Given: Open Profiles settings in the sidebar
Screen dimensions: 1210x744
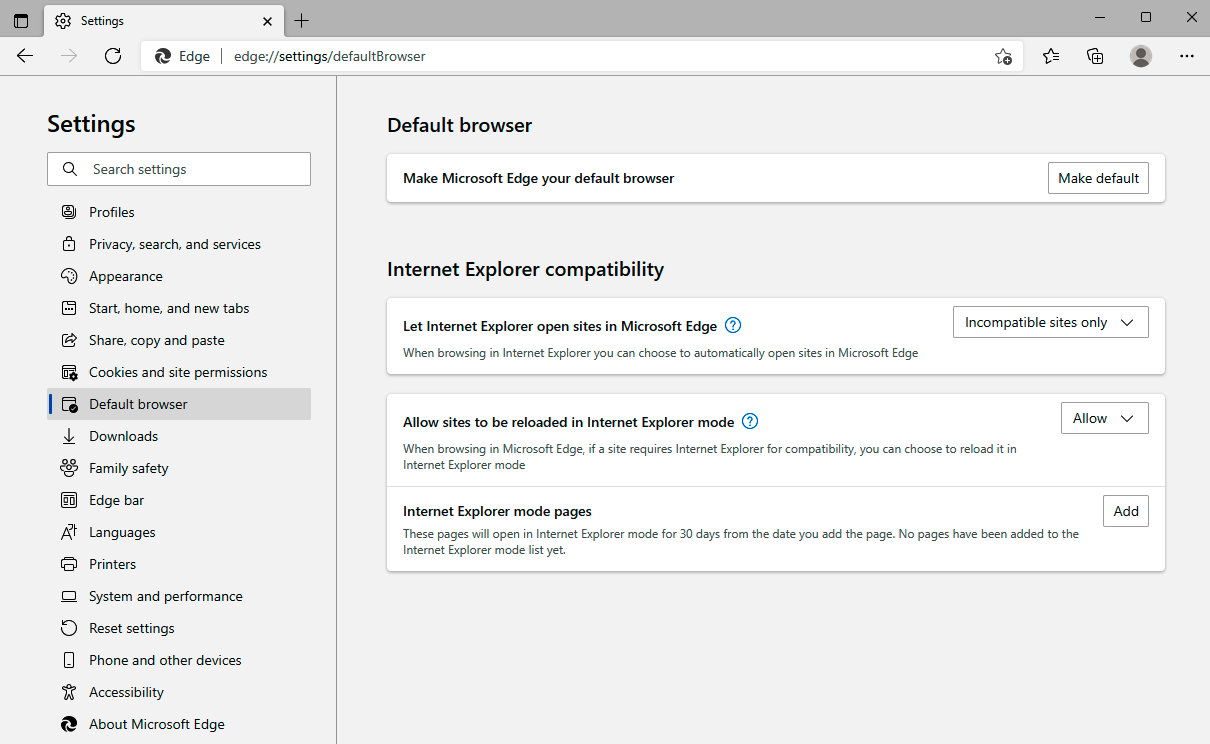Looking at the screenshot, I should [111, 212].
